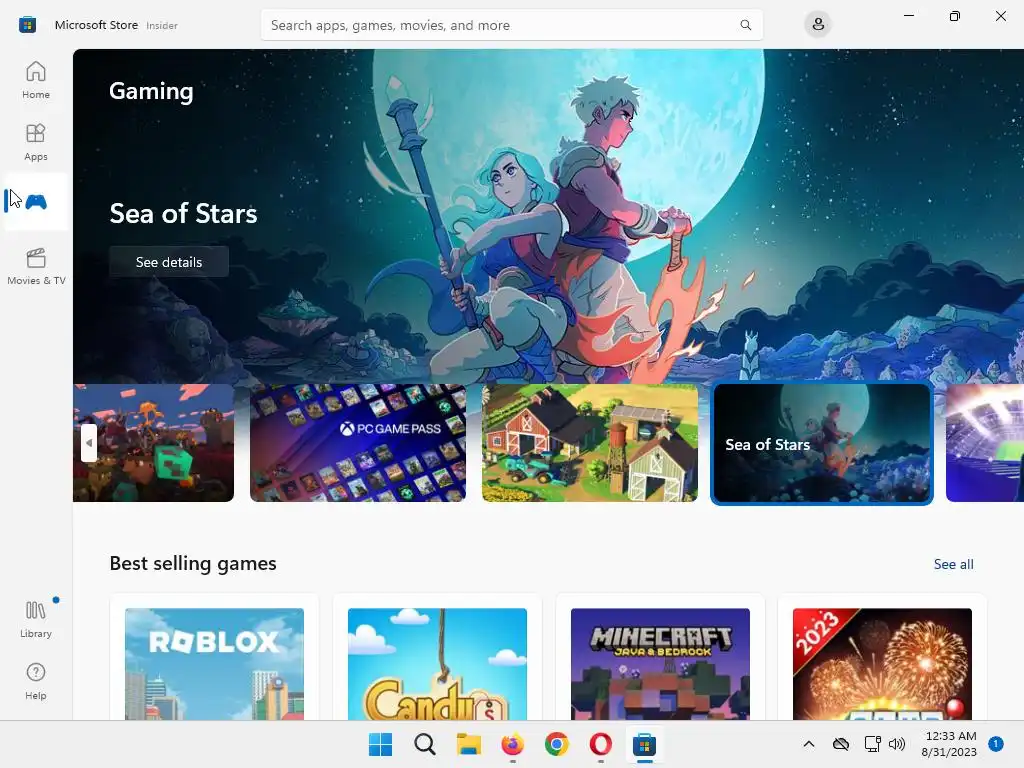This screenshot has width=1024, height=768.
Task: Click the user account profile icon
Action: click(x=818, y=25)
